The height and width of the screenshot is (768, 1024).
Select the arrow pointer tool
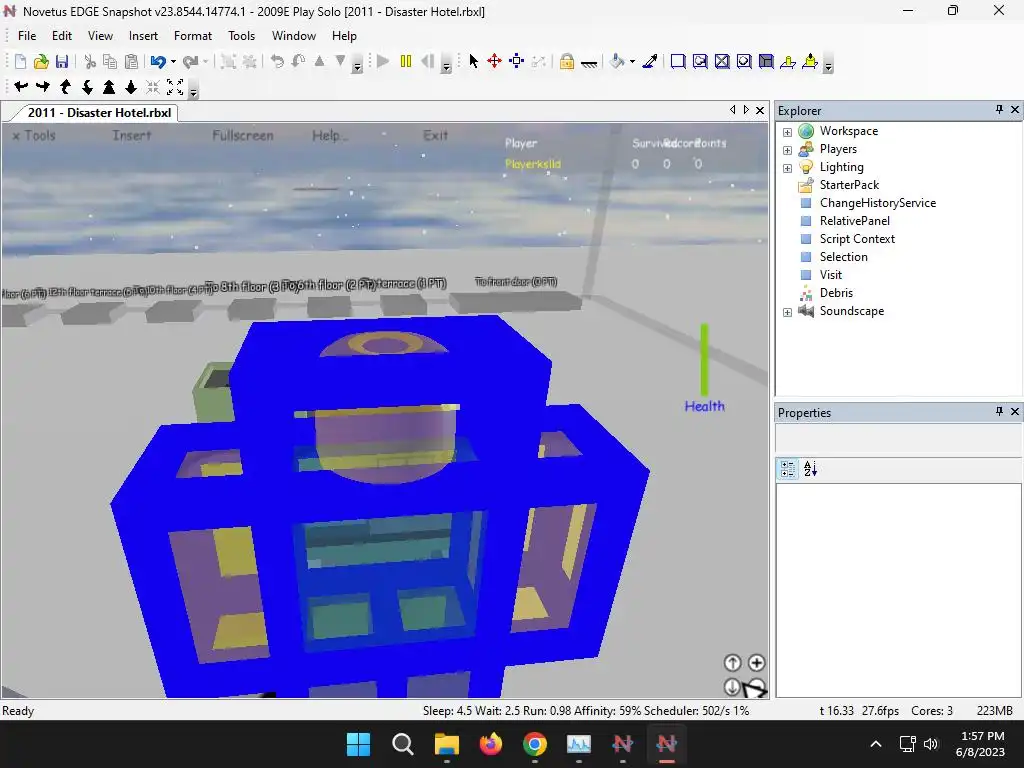(473, 61)
